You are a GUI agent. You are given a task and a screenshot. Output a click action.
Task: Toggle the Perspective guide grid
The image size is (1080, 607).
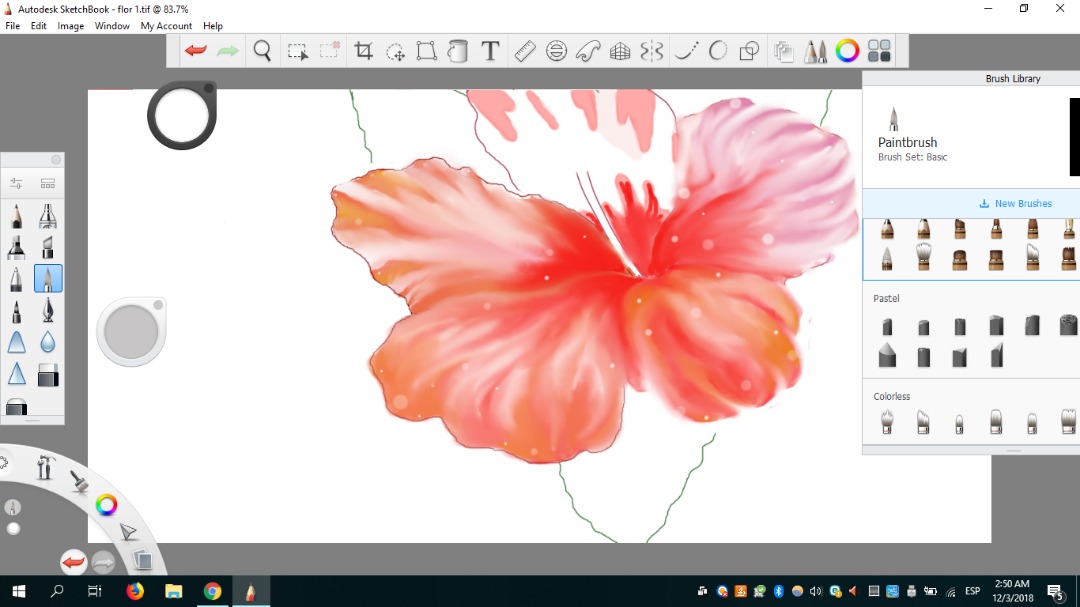(620, 51)
